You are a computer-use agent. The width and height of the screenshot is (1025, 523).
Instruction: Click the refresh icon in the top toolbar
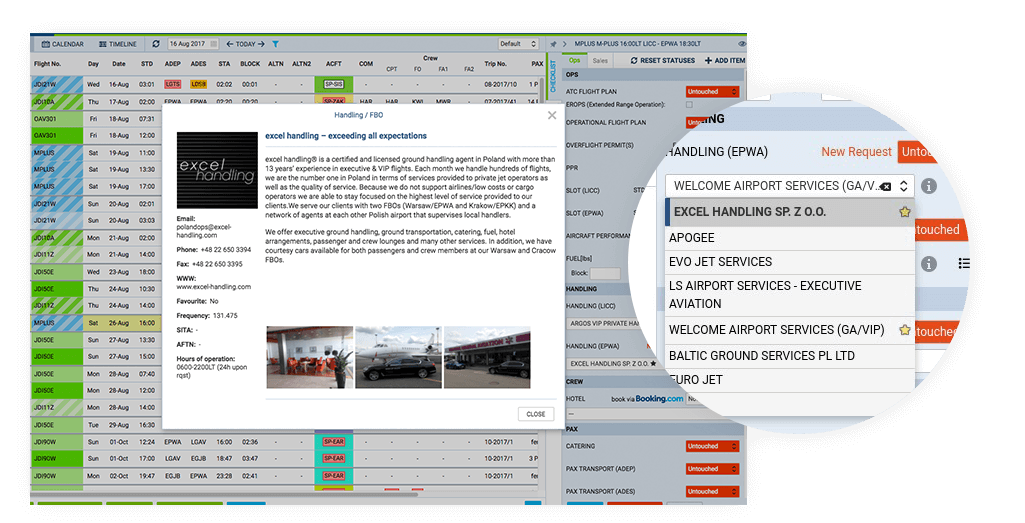coord(156,44)
